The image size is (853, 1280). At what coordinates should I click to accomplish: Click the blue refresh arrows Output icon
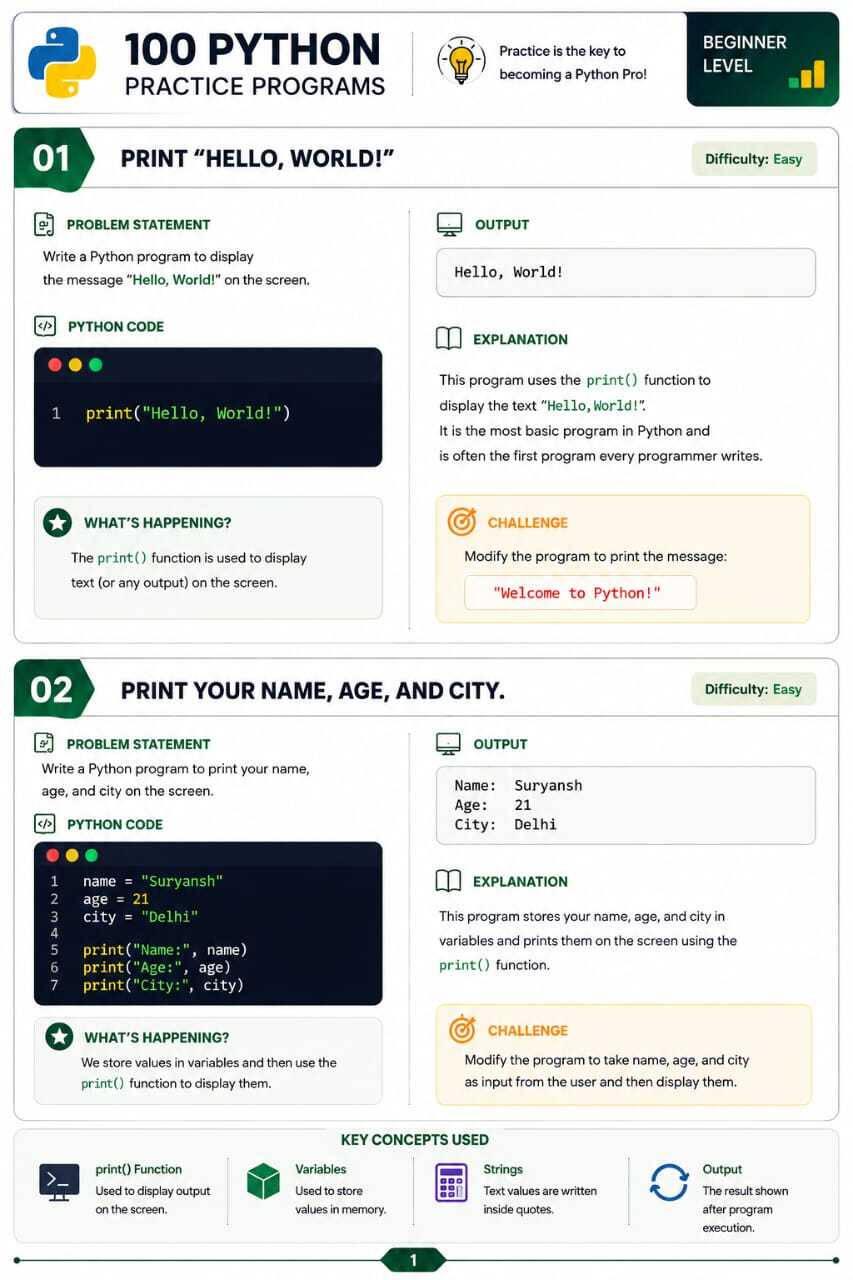[x=669, y=1182]
